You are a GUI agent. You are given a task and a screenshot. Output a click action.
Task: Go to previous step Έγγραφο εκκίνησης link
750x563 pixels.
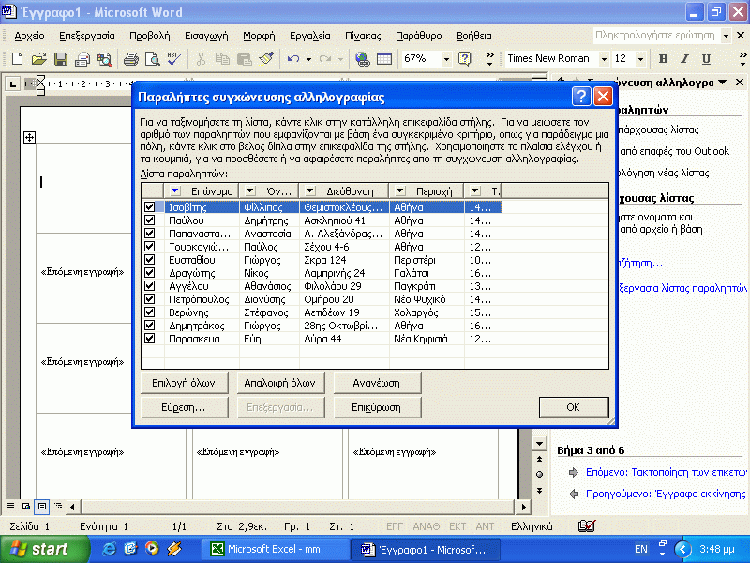(665, 494)
